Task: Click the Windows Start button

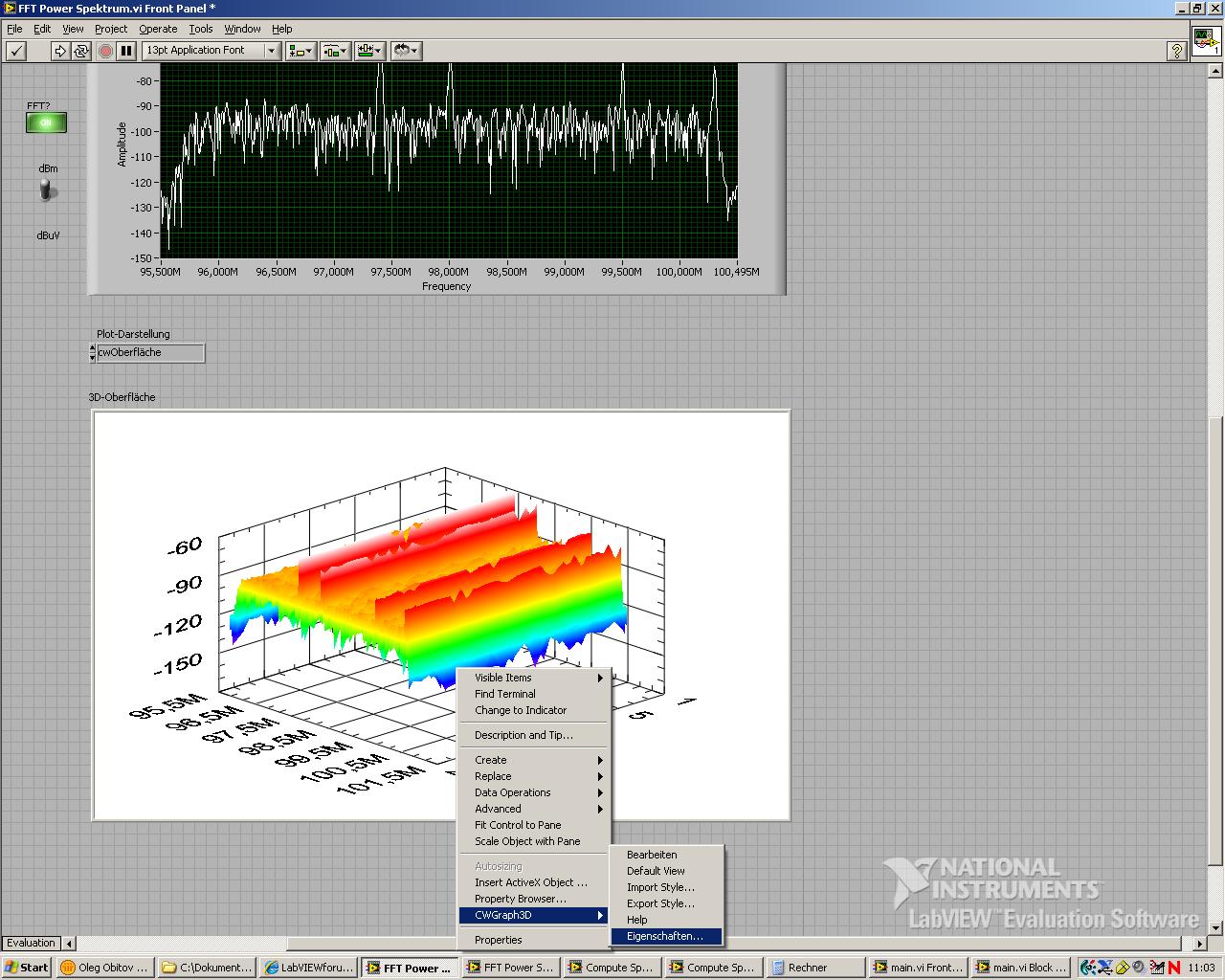Action: 27,968
